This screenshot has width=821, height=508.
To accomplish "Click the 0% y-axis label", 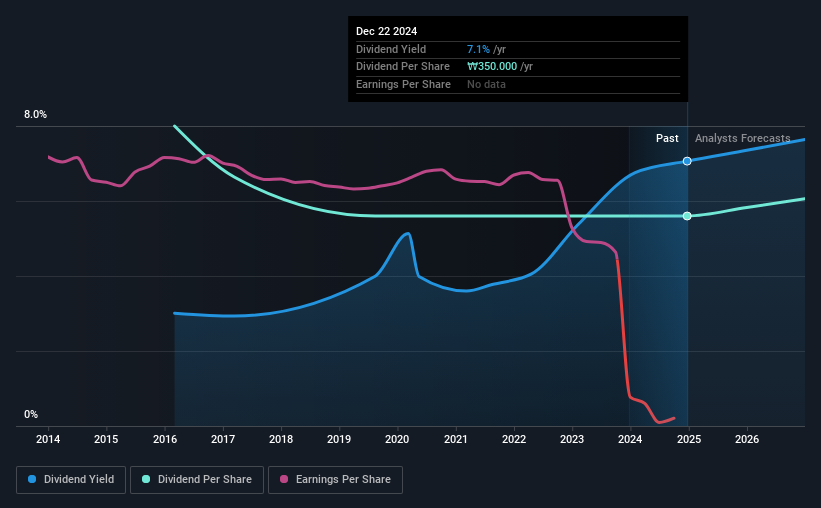I will (31, 415).
